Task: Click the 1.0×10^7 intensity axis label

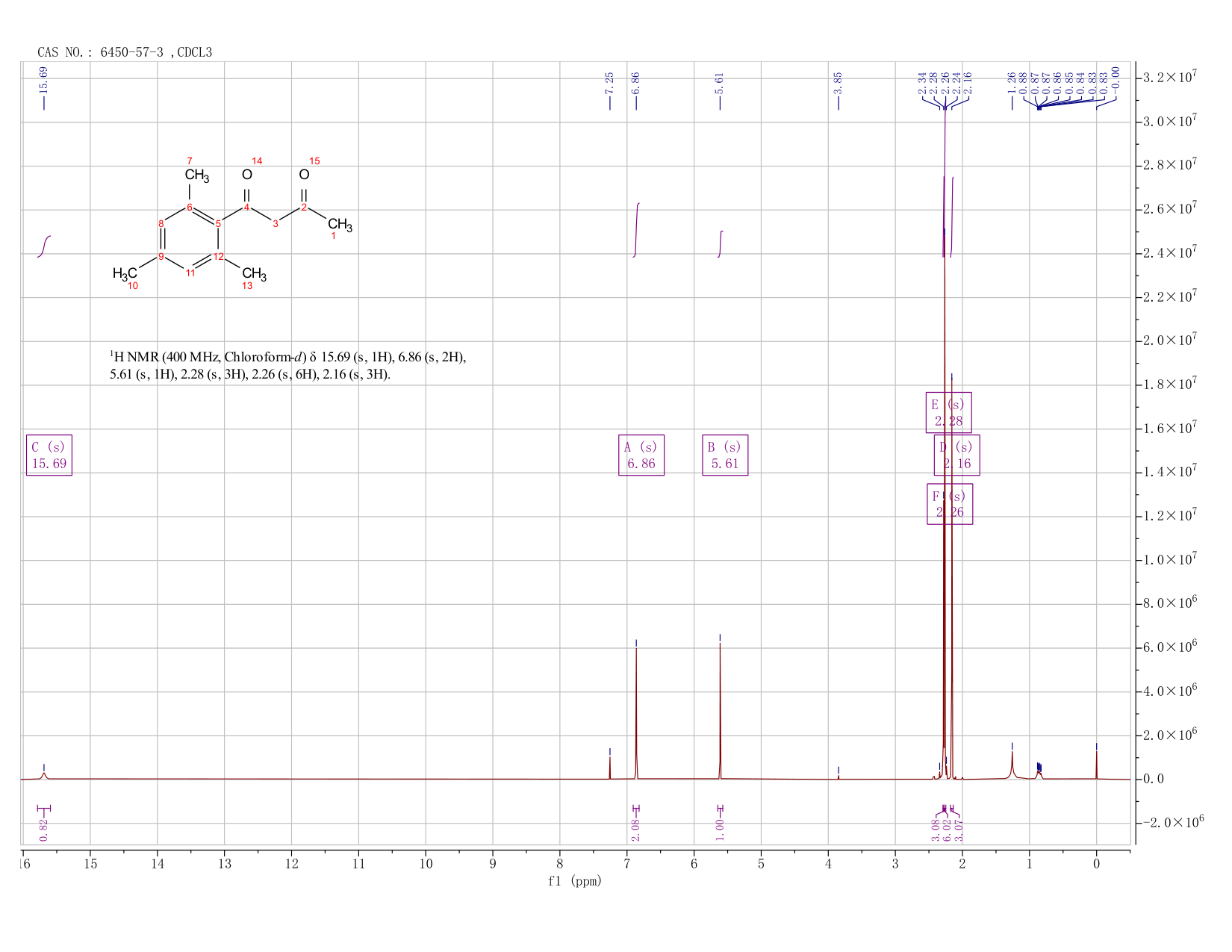Action: [x=1170, y=560]
